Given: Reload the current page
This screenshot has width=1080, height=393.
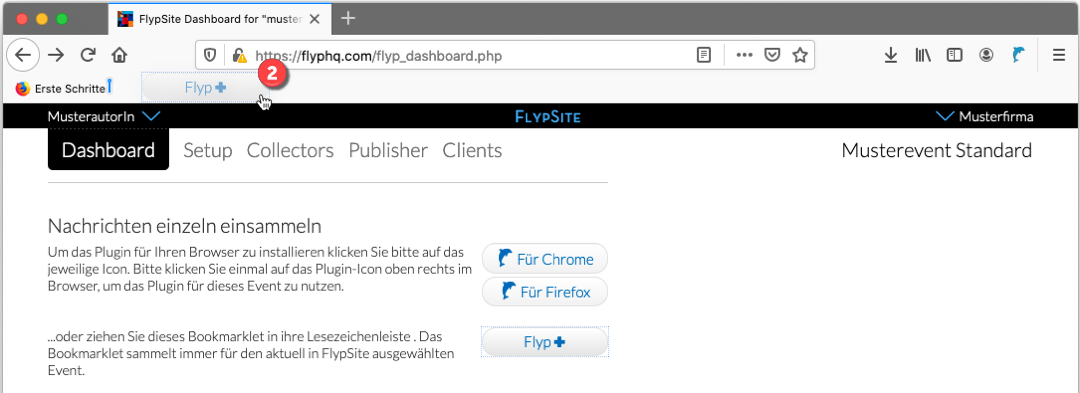Looking at the screenshot, I should (x=88, y=56).
